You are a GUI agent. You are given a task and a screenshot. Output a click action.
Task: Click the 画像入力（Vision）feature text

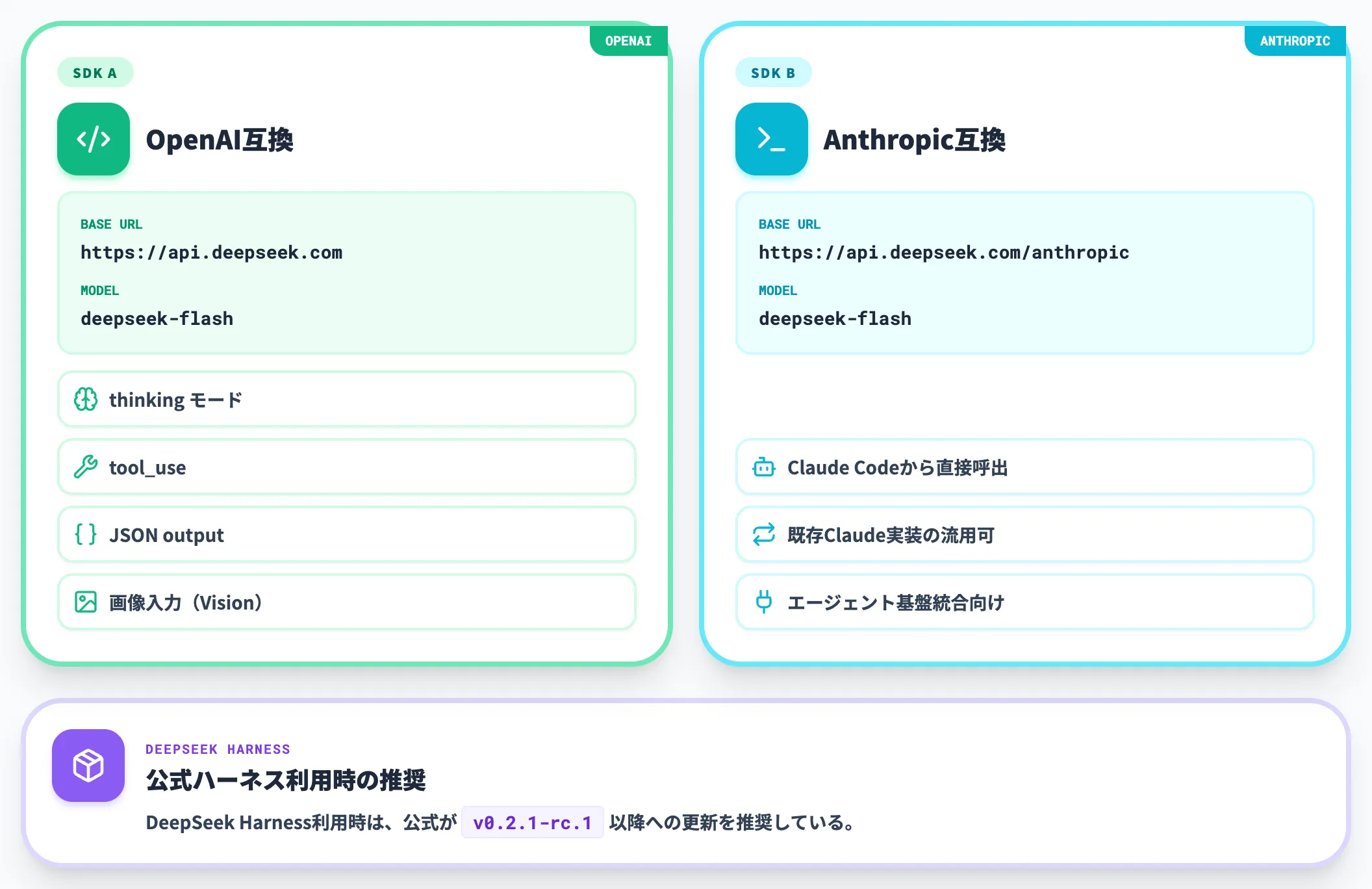[x=186, y=602]
